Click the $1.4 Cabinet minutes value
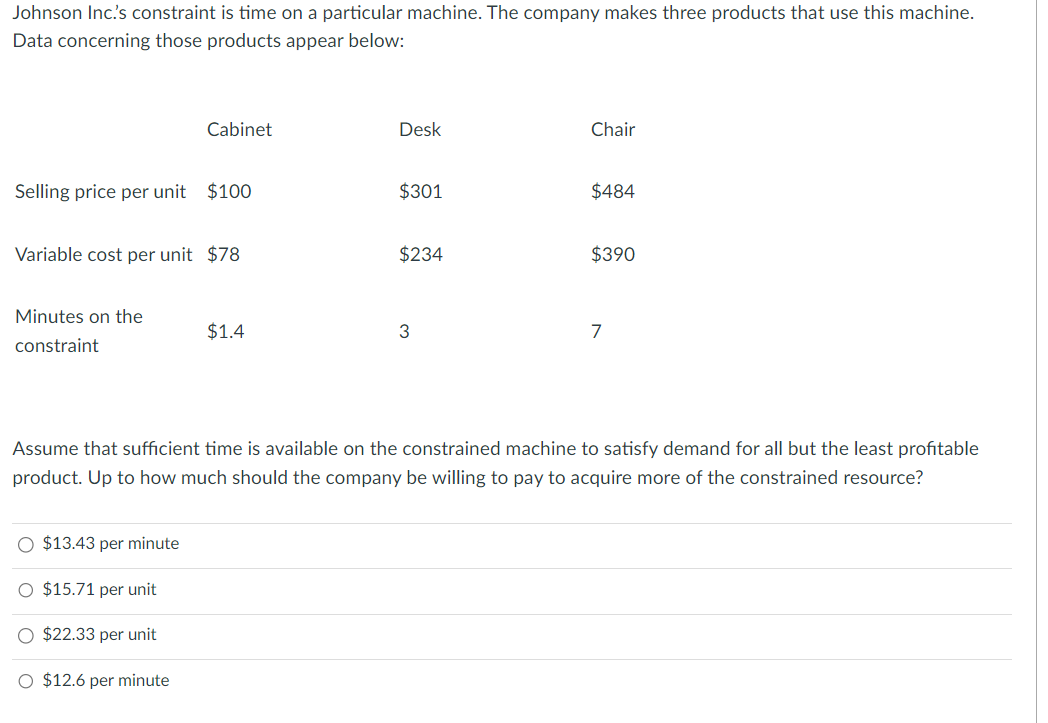 coord(224,330)
